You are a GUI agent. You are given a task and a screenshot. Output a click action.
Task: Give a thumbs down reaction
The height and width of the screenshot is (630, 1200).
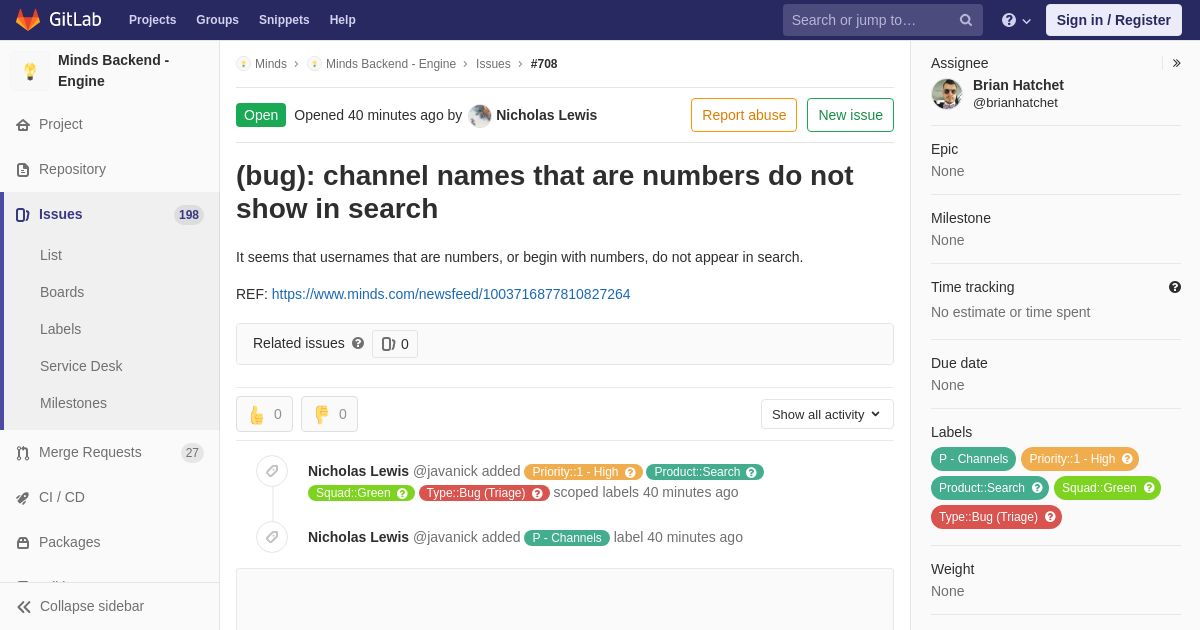click(329, 414)
